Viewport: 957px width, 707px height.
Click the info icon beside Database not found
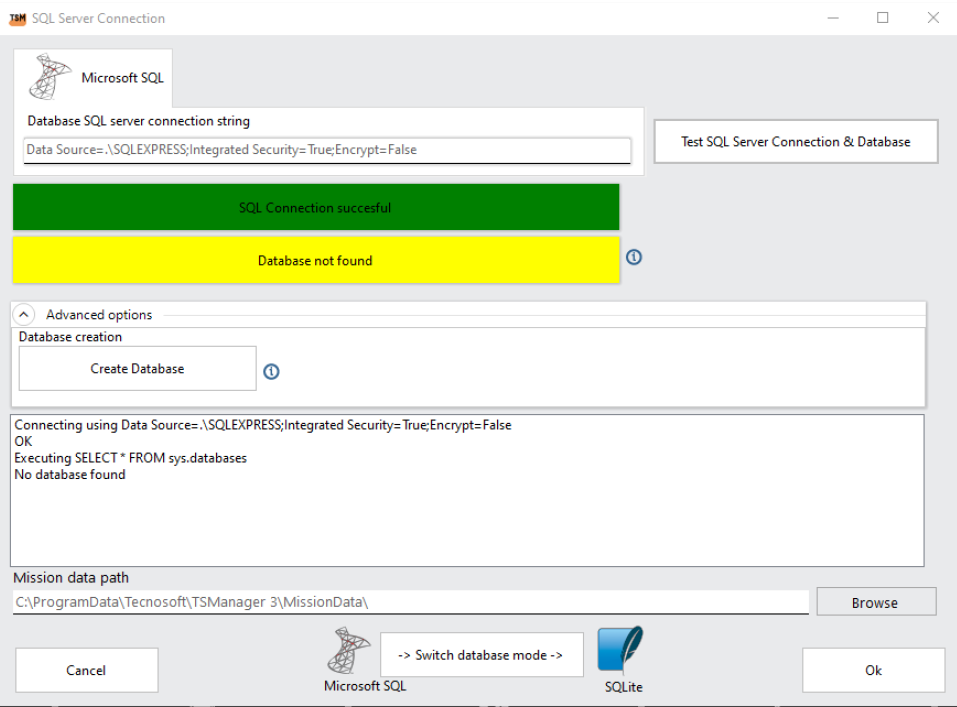click(634, 257)
